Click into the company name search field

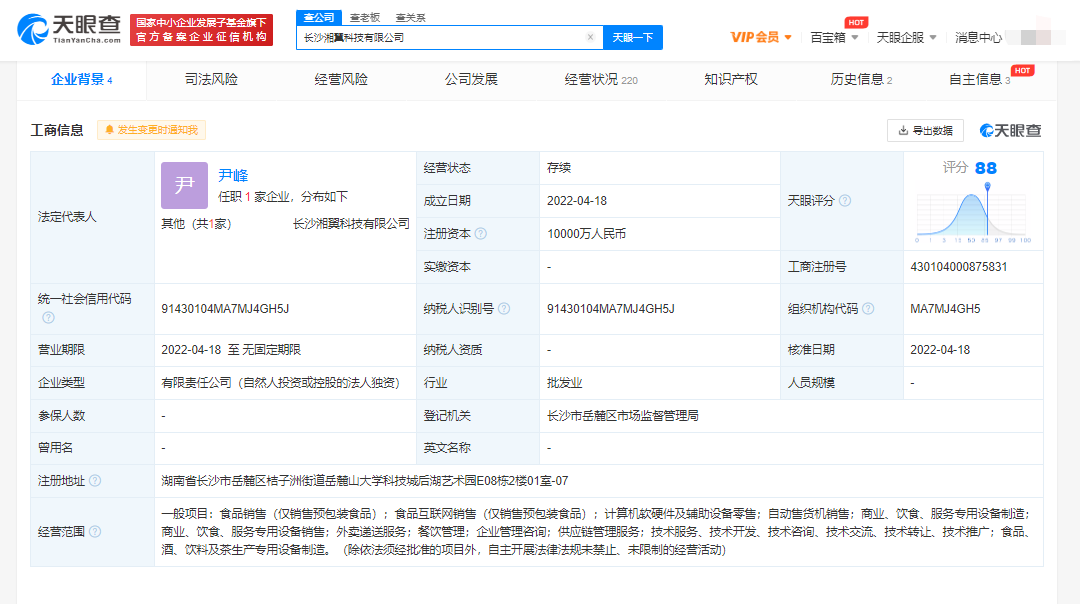(x=440, y=37)
